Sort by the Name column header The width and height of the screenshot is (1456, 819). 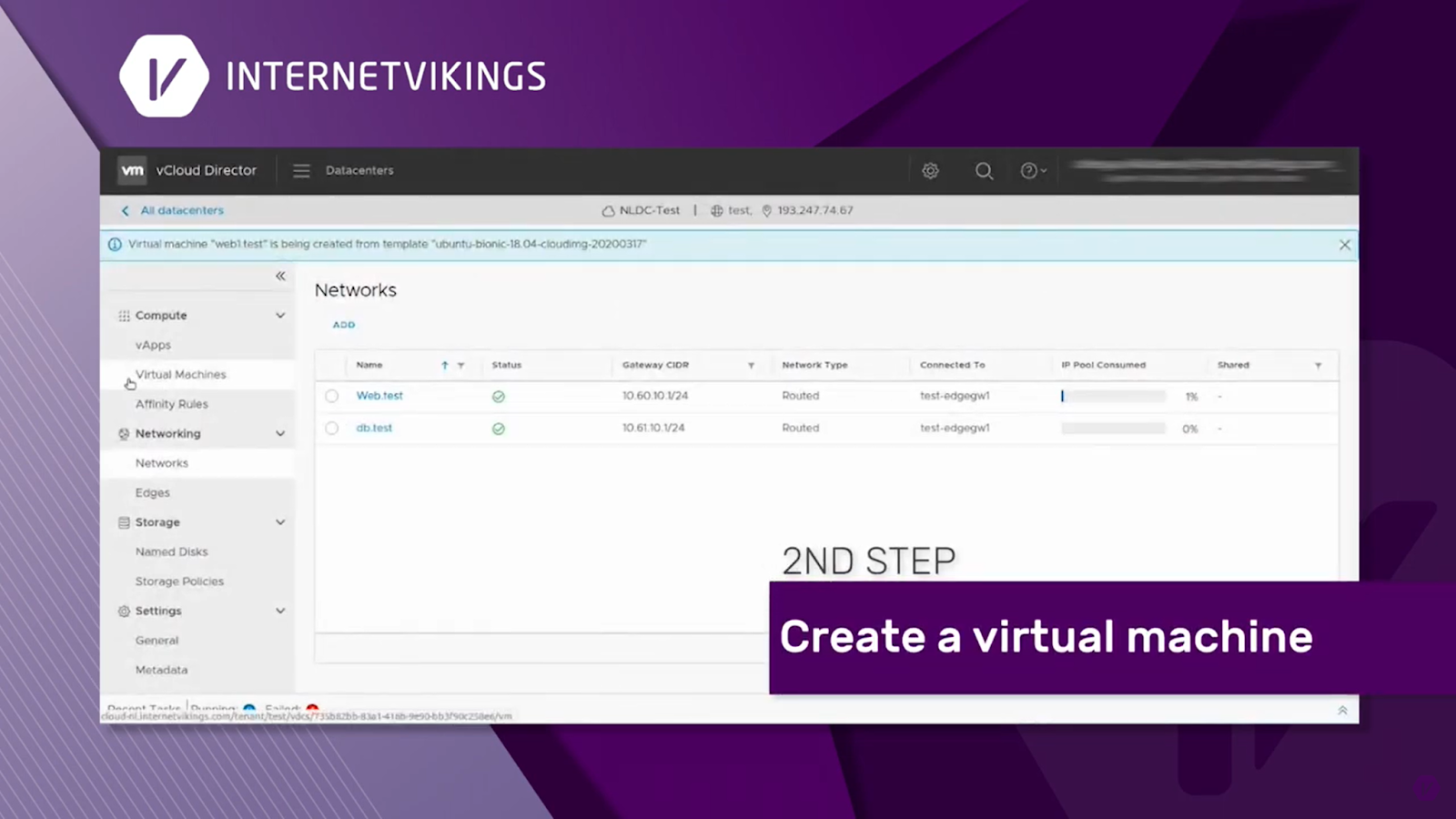369,365
